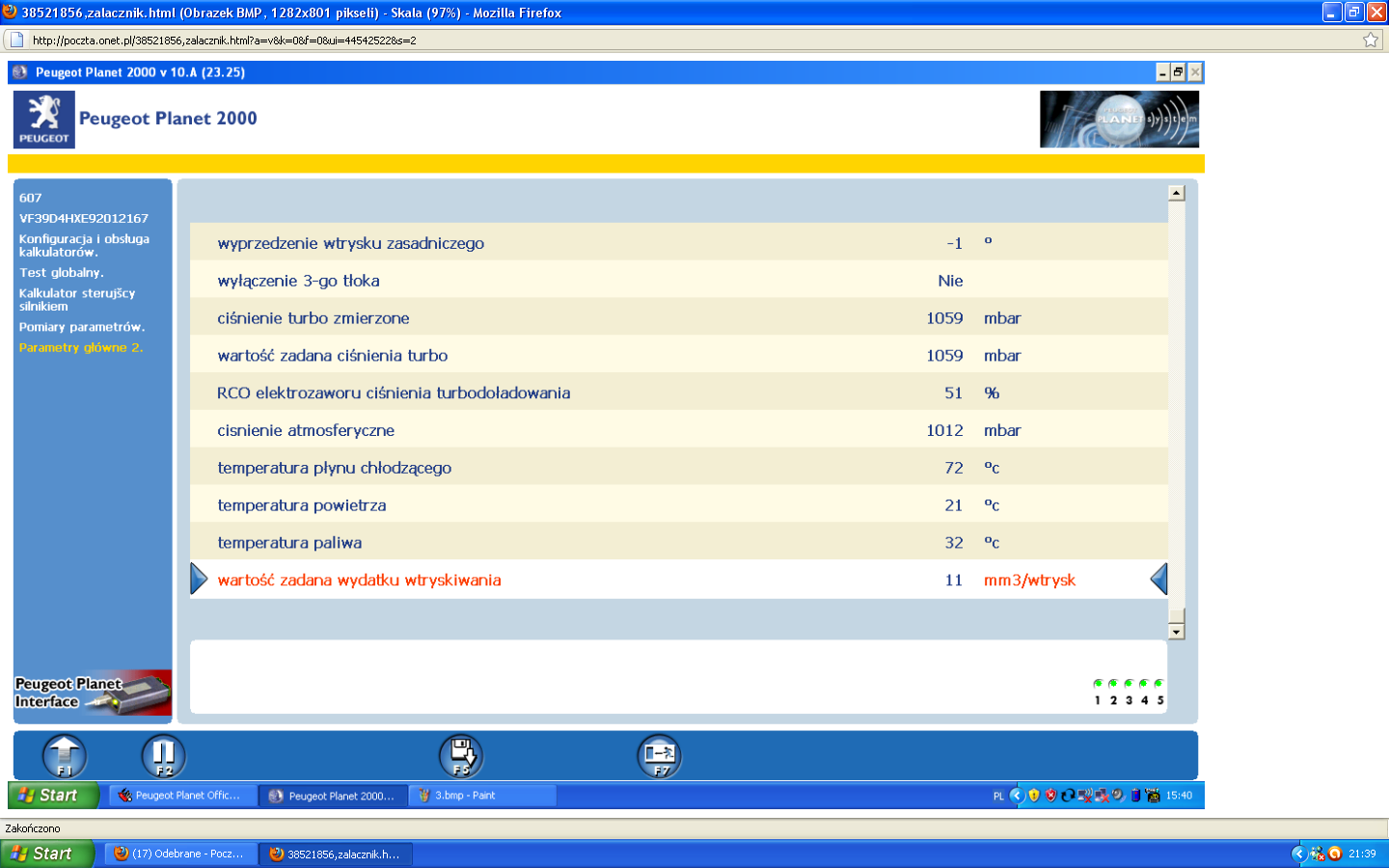Click the VIN 'VF39D4HXE92012167'
The height and width of the screenshot is (868, 1389).
pyautogui.click(x=84, y=218)
